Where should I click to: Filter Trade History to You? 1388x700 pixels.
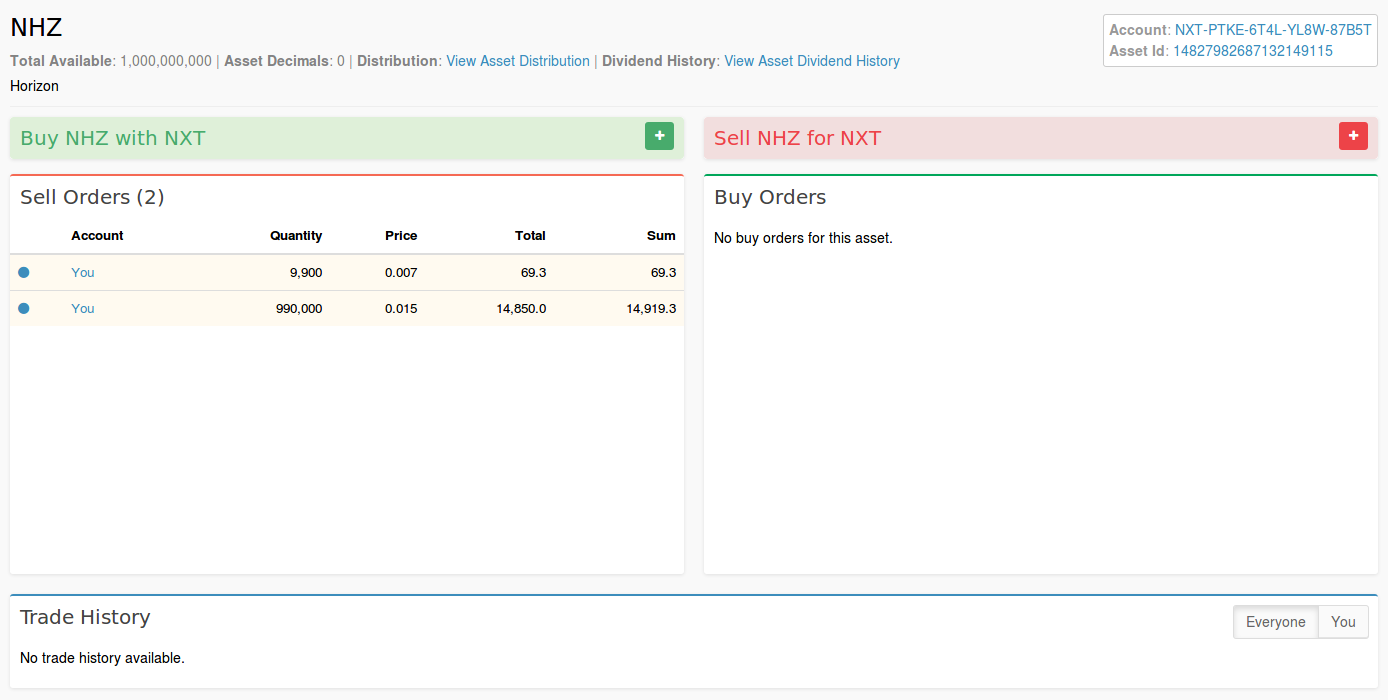click(1343, 622)
